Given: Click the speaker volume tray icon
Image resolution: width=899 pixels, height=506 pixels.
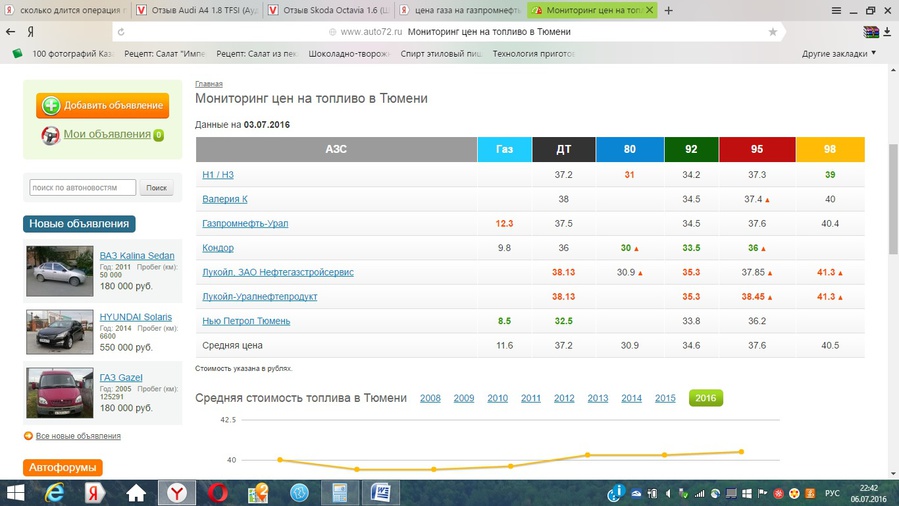Looking at the screenshot, I should [x=668, y=493].
